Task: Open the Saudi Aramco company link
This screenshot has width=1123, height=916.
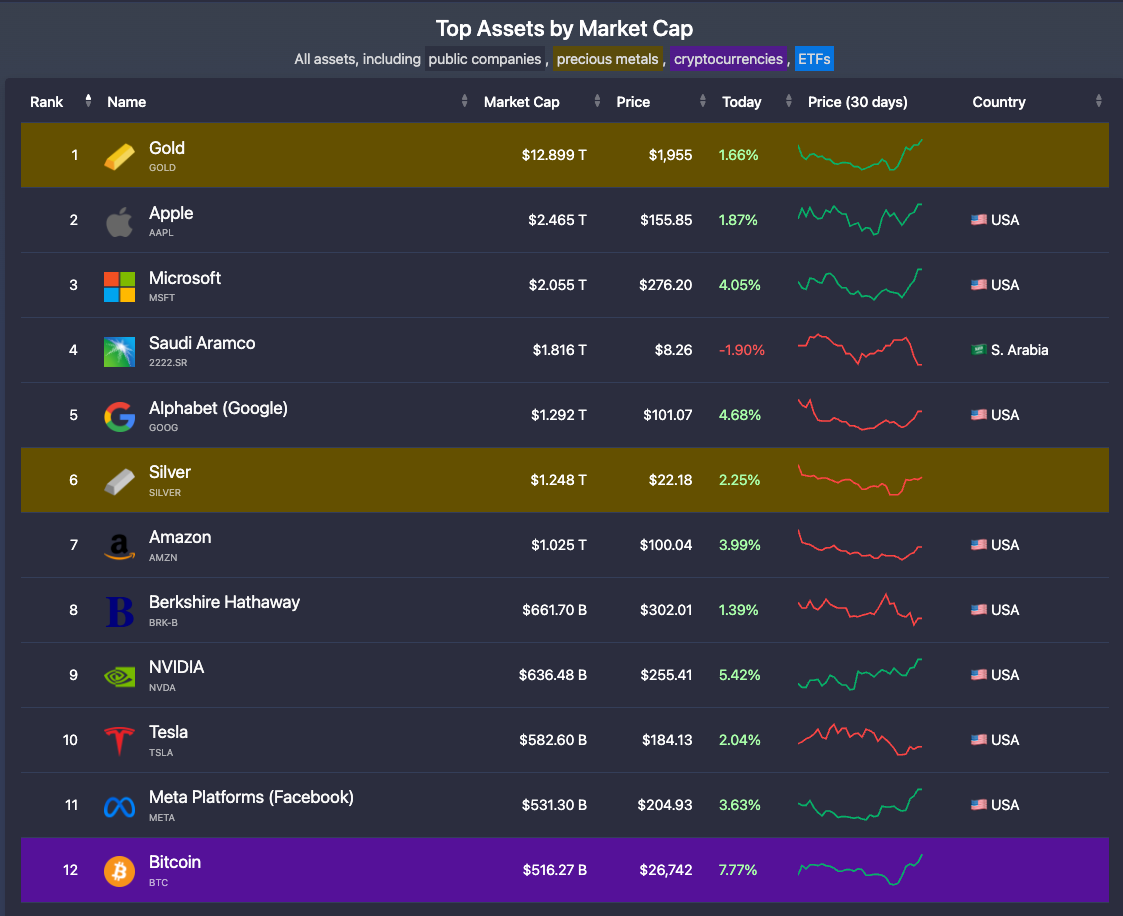Action: tap(202, 343)
